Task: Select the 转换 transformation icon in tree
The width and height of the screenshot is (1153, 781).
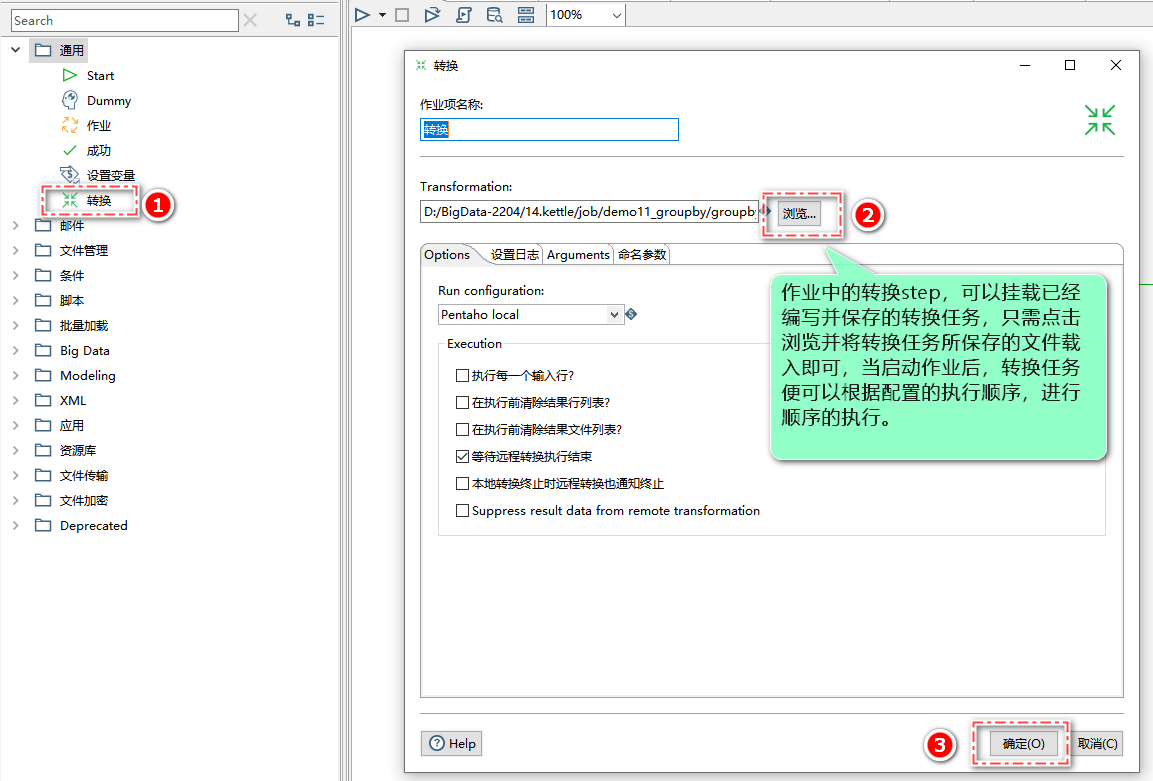Action: (x=70, y=200)
